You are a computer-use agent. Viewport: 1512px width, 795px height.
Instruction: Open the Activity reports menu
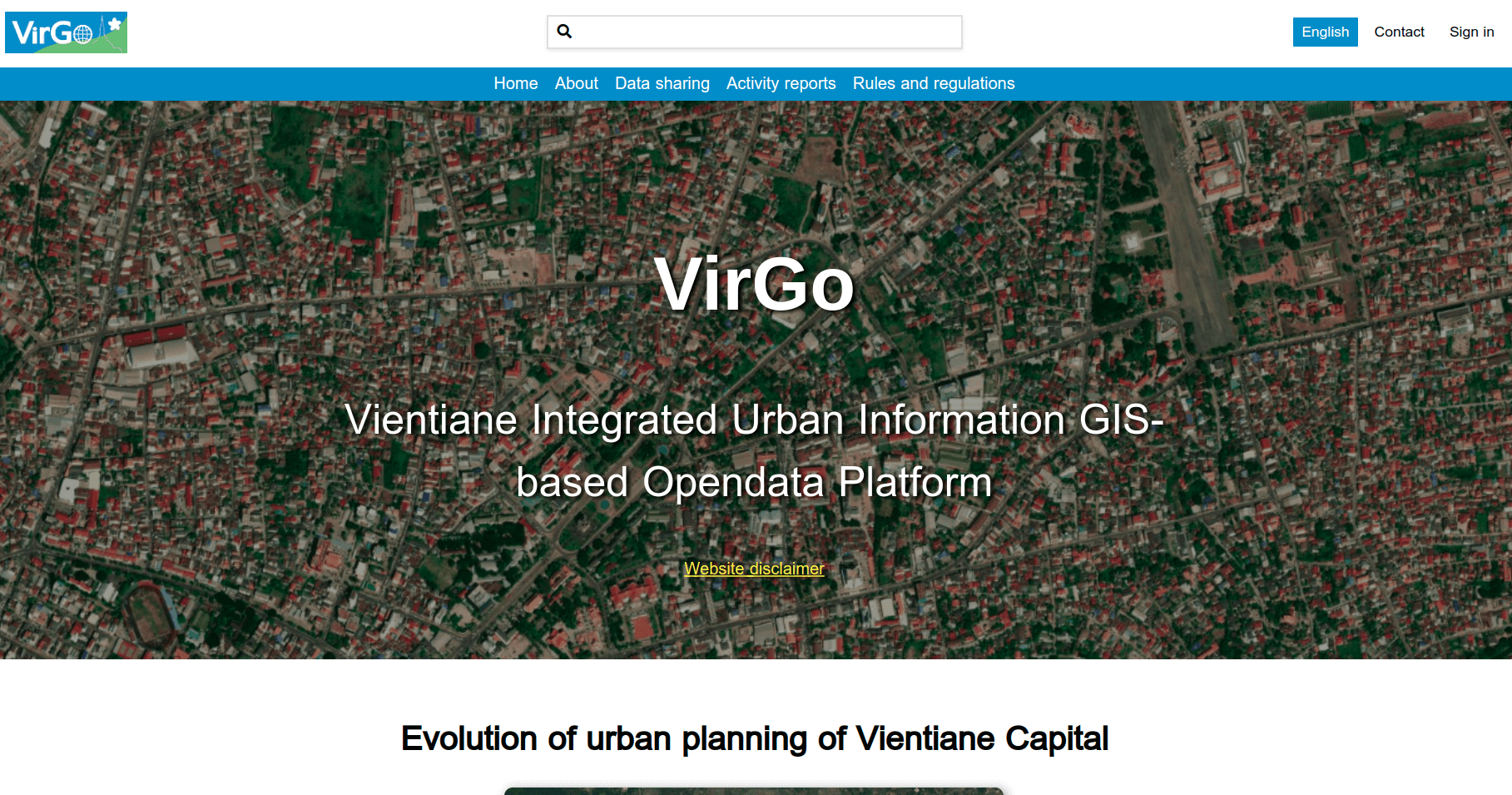point(781,83)
